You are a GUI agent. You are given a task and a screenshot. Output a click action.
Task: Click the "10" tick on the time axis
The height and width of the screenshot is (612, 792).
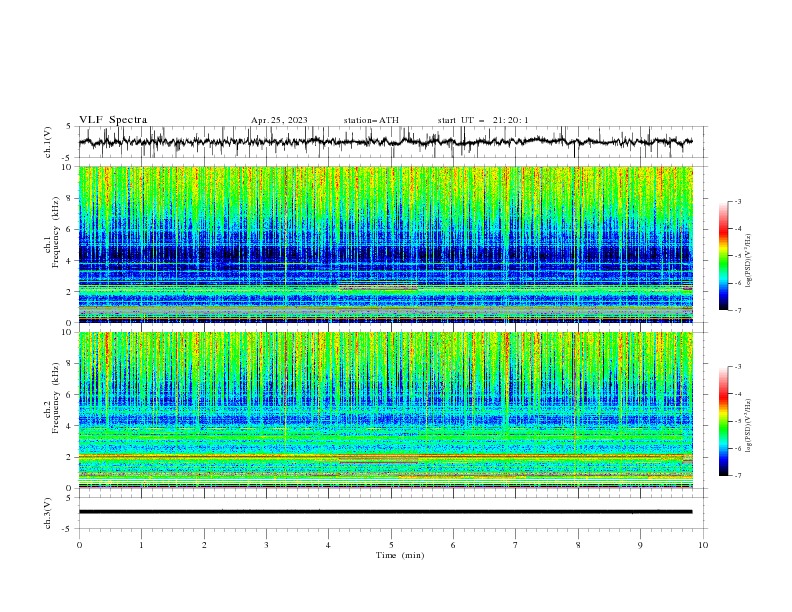[x=703, y=545]
